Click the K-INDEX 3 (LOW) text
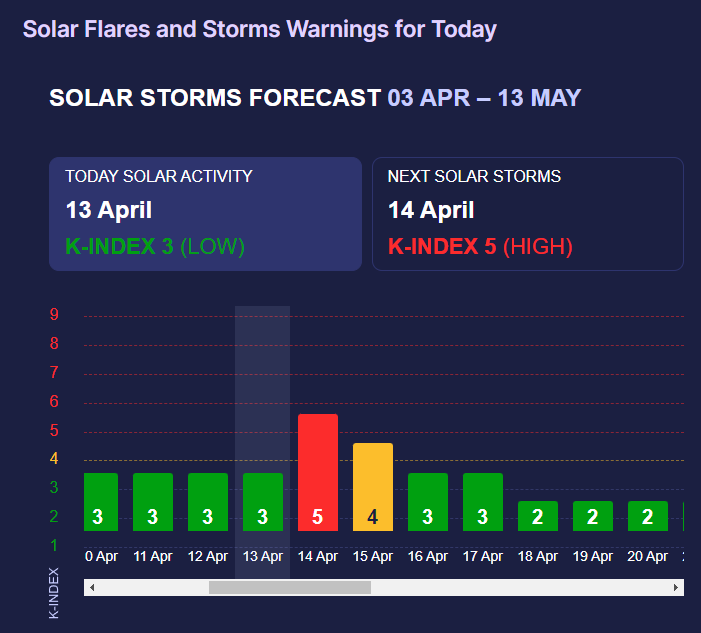Image resolution: width=701 pixels, height=633 pixels. [154, 246]
